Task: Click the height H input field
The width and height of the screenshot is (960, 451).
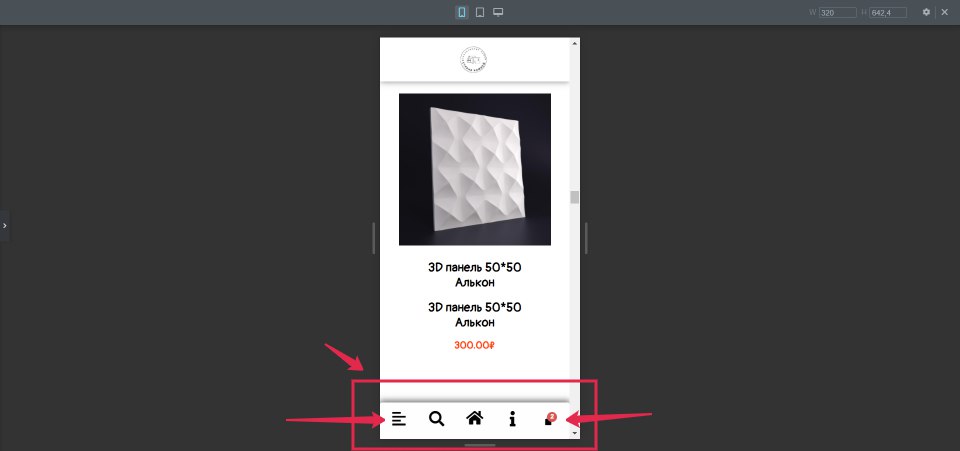Action: (888, 12)
